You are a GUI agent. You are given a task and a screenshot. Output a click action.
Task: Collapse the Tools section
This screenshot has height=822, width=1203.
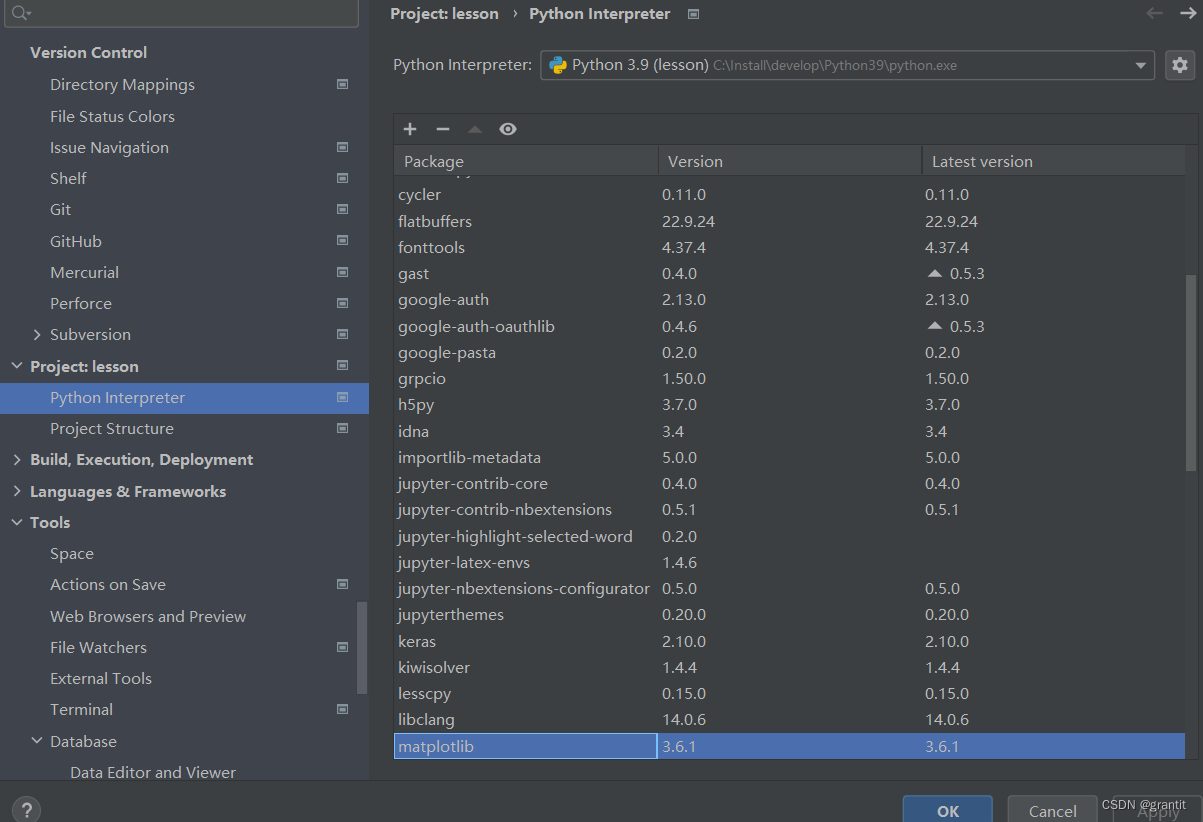coord(17,522)
